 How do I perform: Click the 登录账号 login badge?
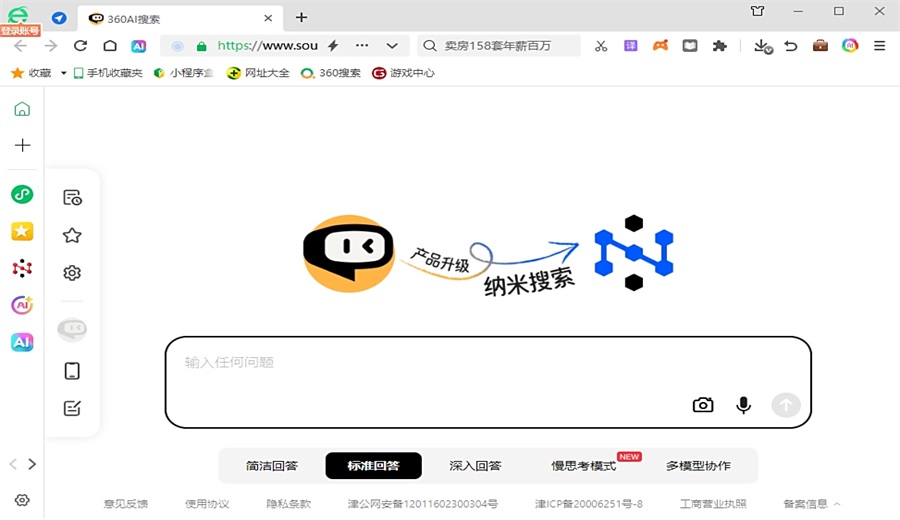tap(20, 30)
